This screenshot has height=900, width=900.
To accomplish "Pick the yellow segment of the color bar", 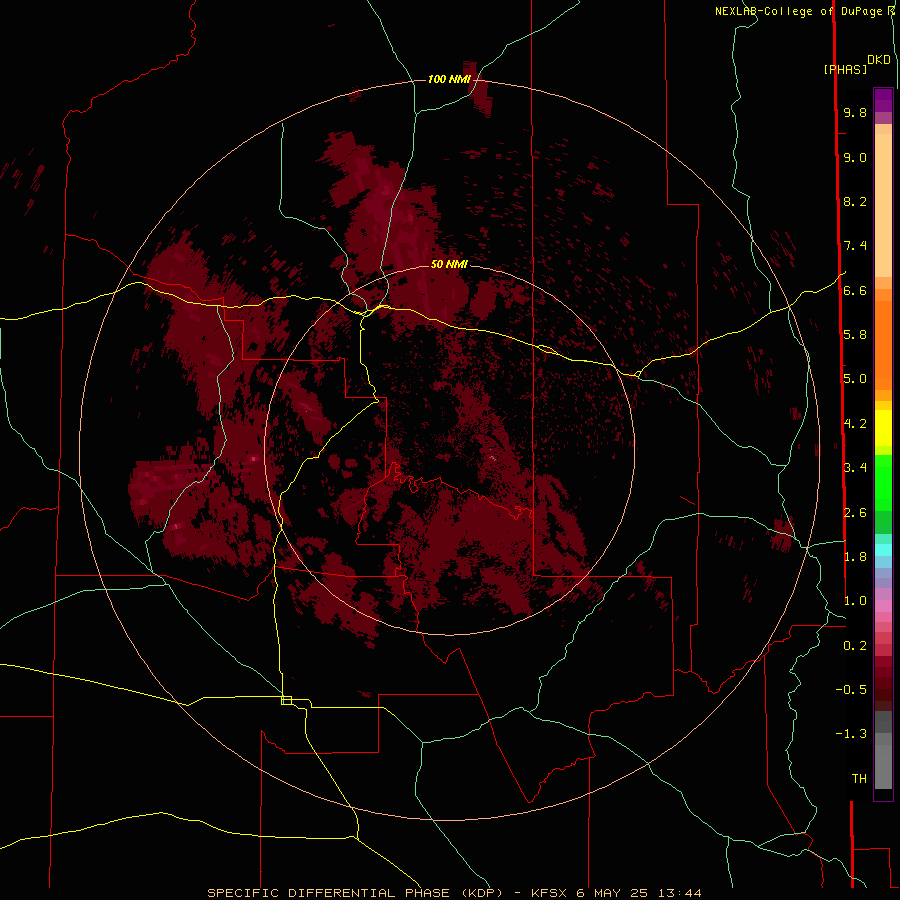I will click(x=883, y=428).
